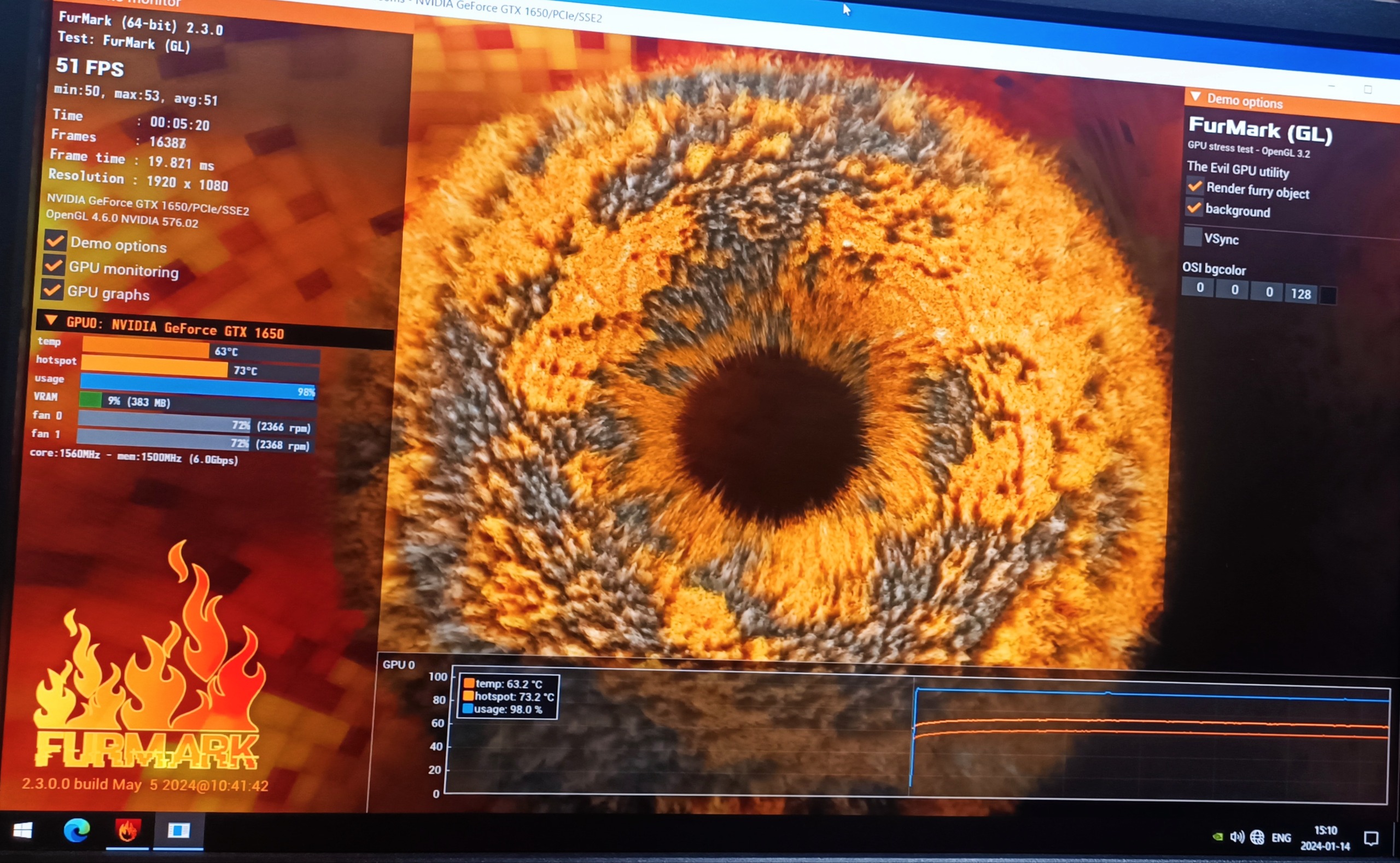Uncheck Render furry object option
Viewport: 1400px width, 863px height.
tap(1194, 186)
